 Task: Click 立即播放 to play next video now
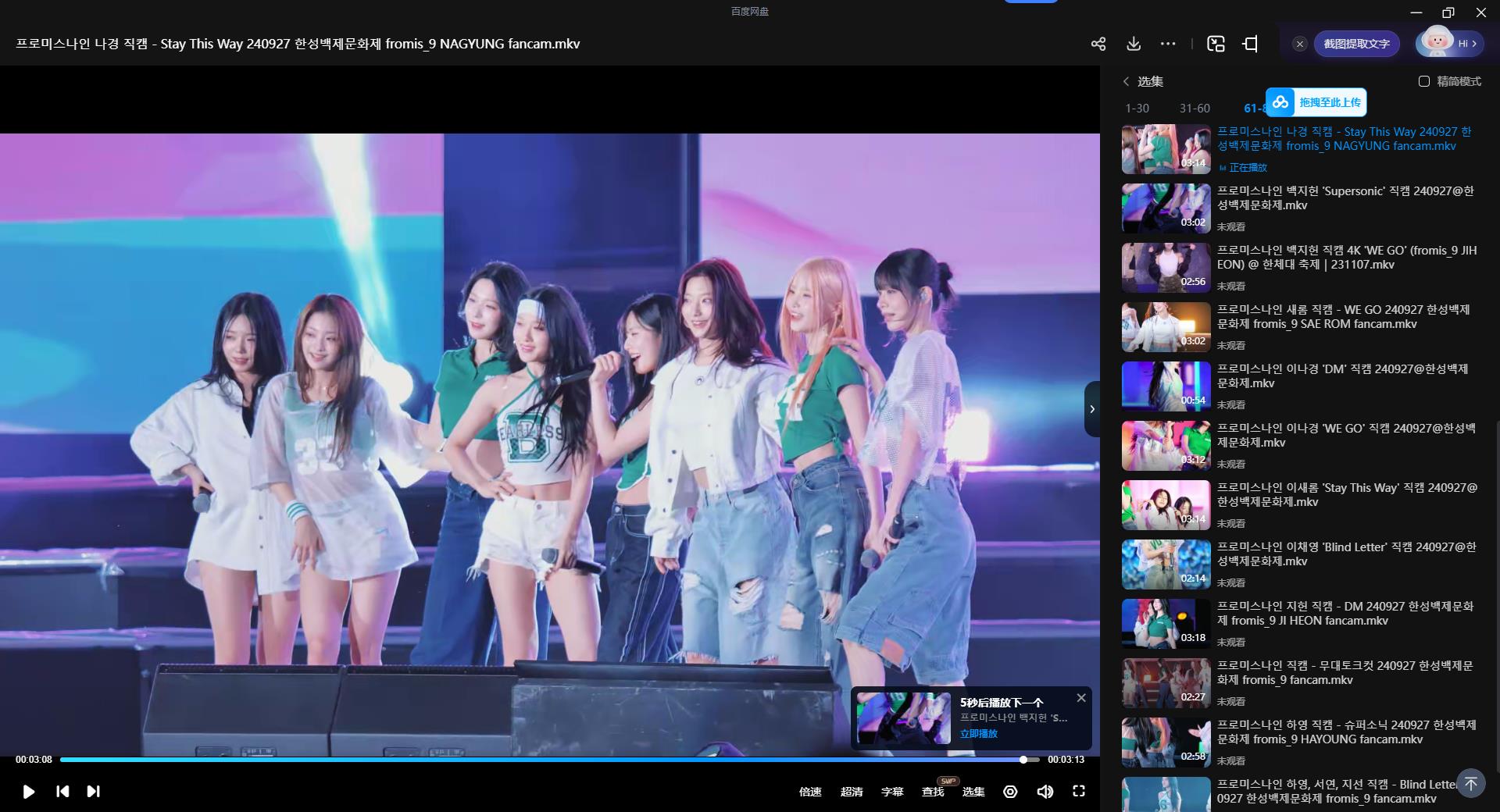point(978,734)
